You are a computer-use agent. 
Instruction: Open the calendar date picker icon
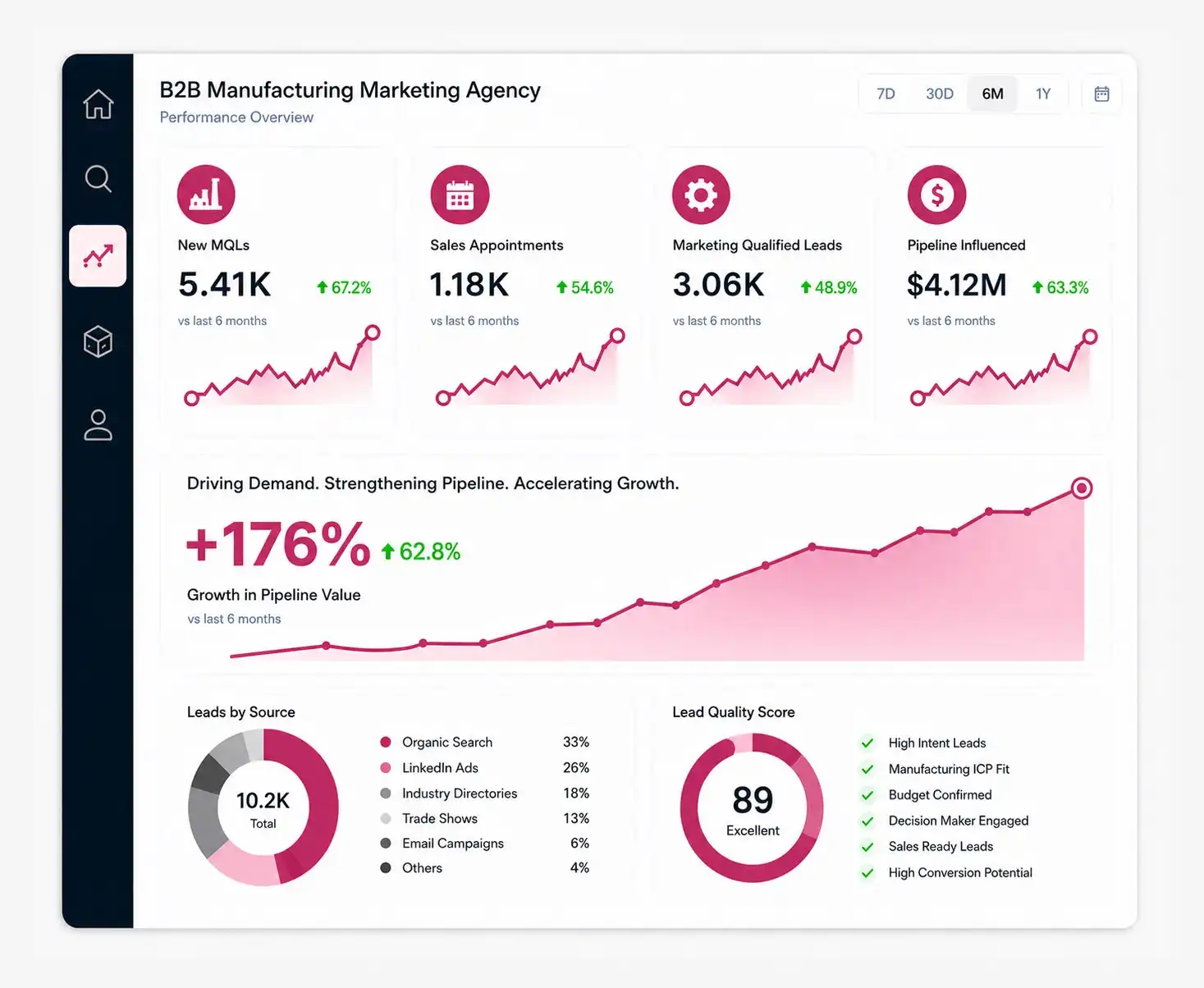(1101, 94)
